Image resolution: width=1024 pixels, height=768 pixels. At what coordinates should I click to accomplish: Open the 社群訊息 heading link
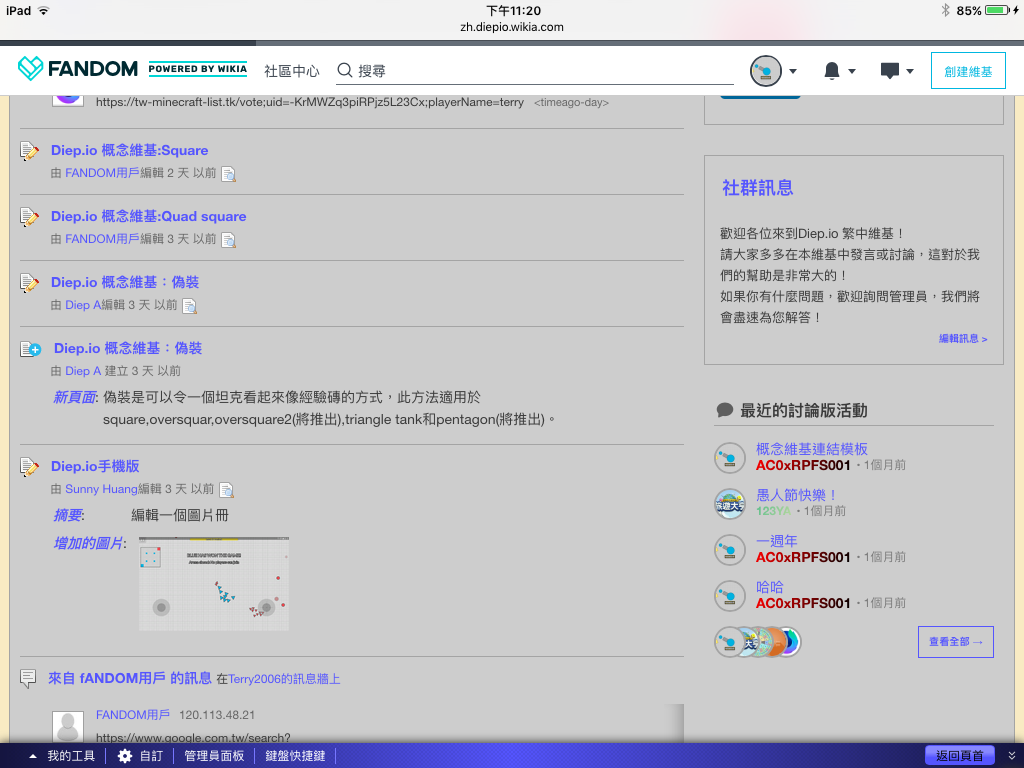tap(758, 188)
